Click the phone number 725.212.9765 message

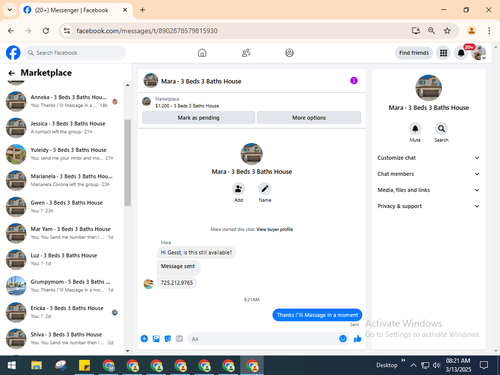click(177, 283)
